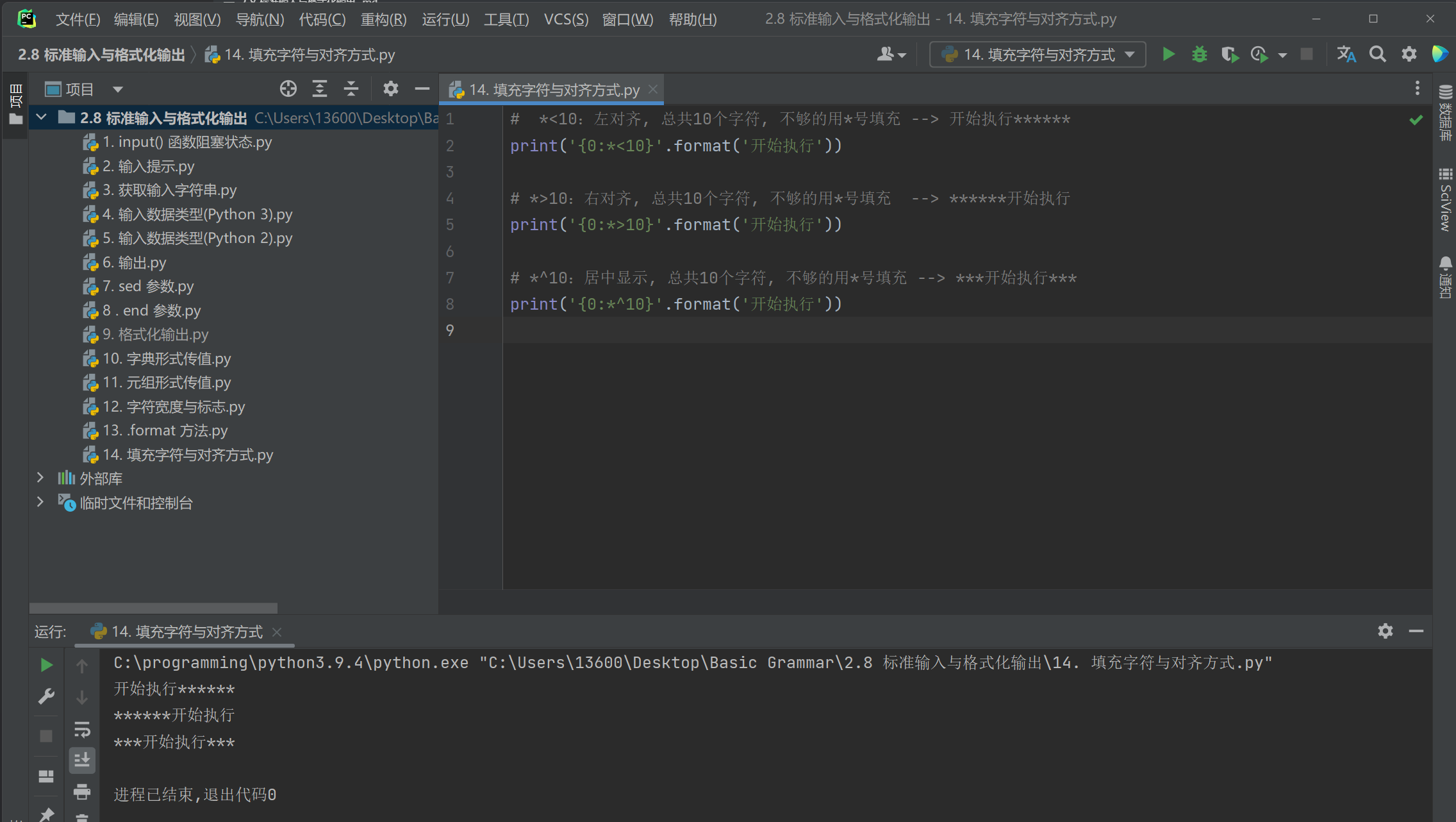Hide the project tool window
Viewport: 1456px width, 822px height.
pyautogui.click(x=422, y=89)
